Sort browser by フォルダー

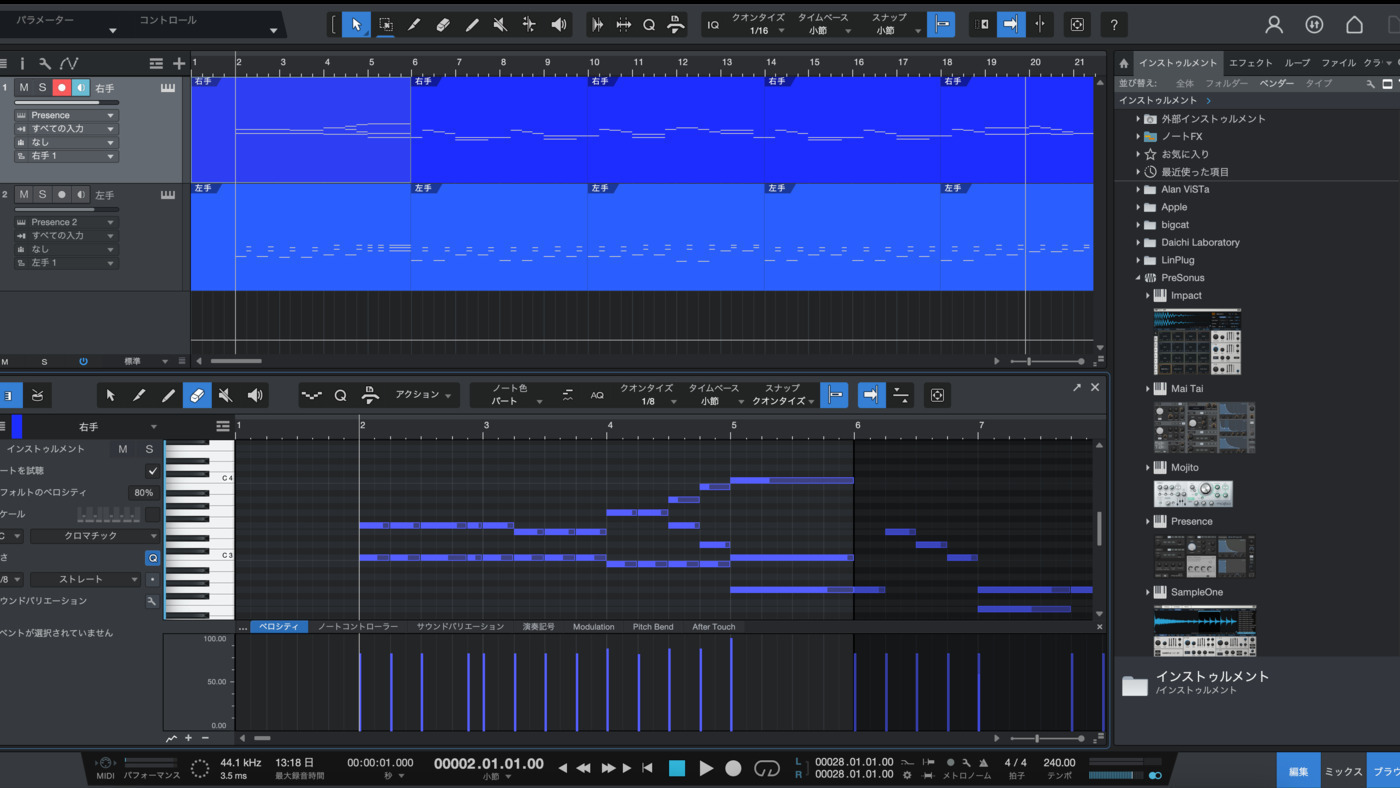(x=1226, y=83)
